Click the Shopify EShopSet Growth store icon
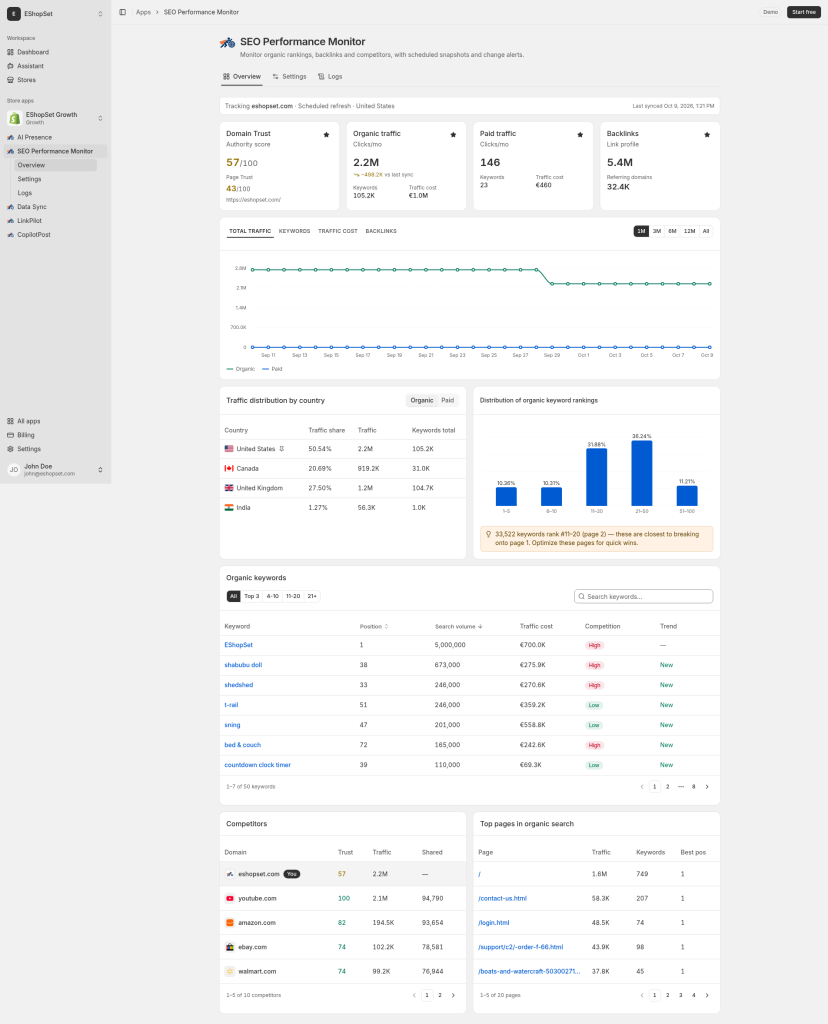The width and height of the screenshot is (828, 1024). tap(14, 118)
